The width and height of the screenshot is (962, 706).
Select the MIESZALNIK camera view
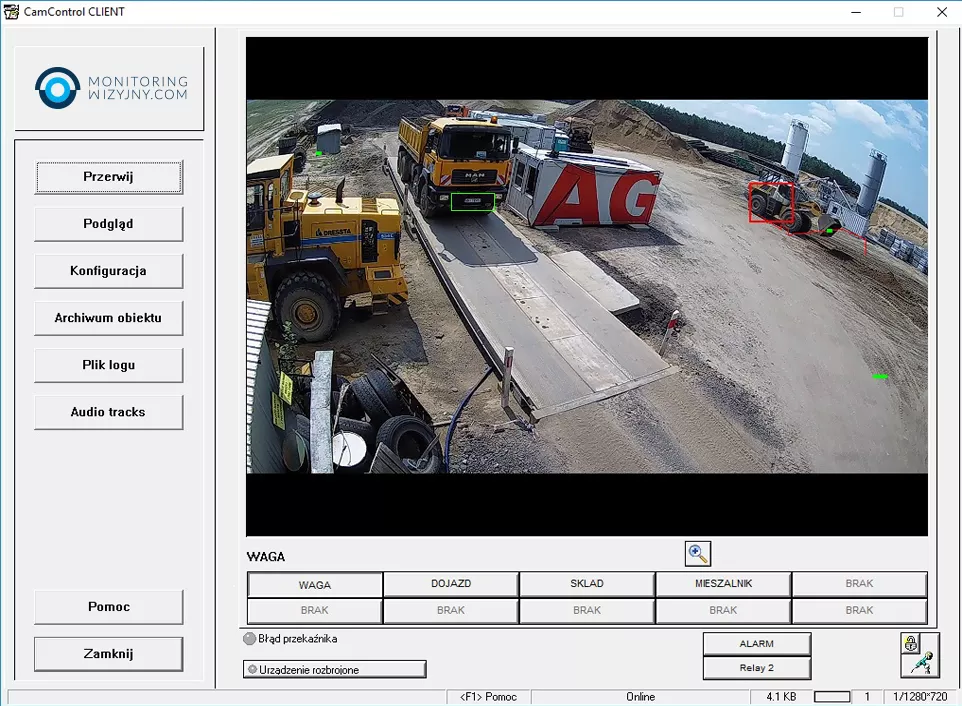[723, 583]
